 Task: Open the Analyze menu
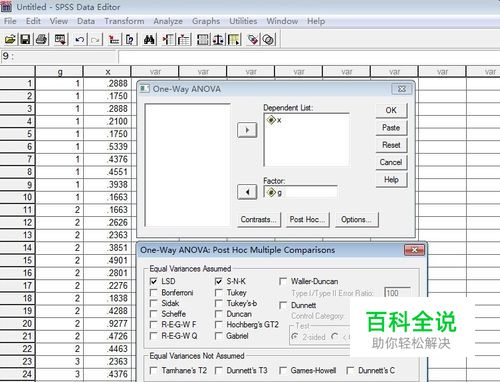point(168,21)
